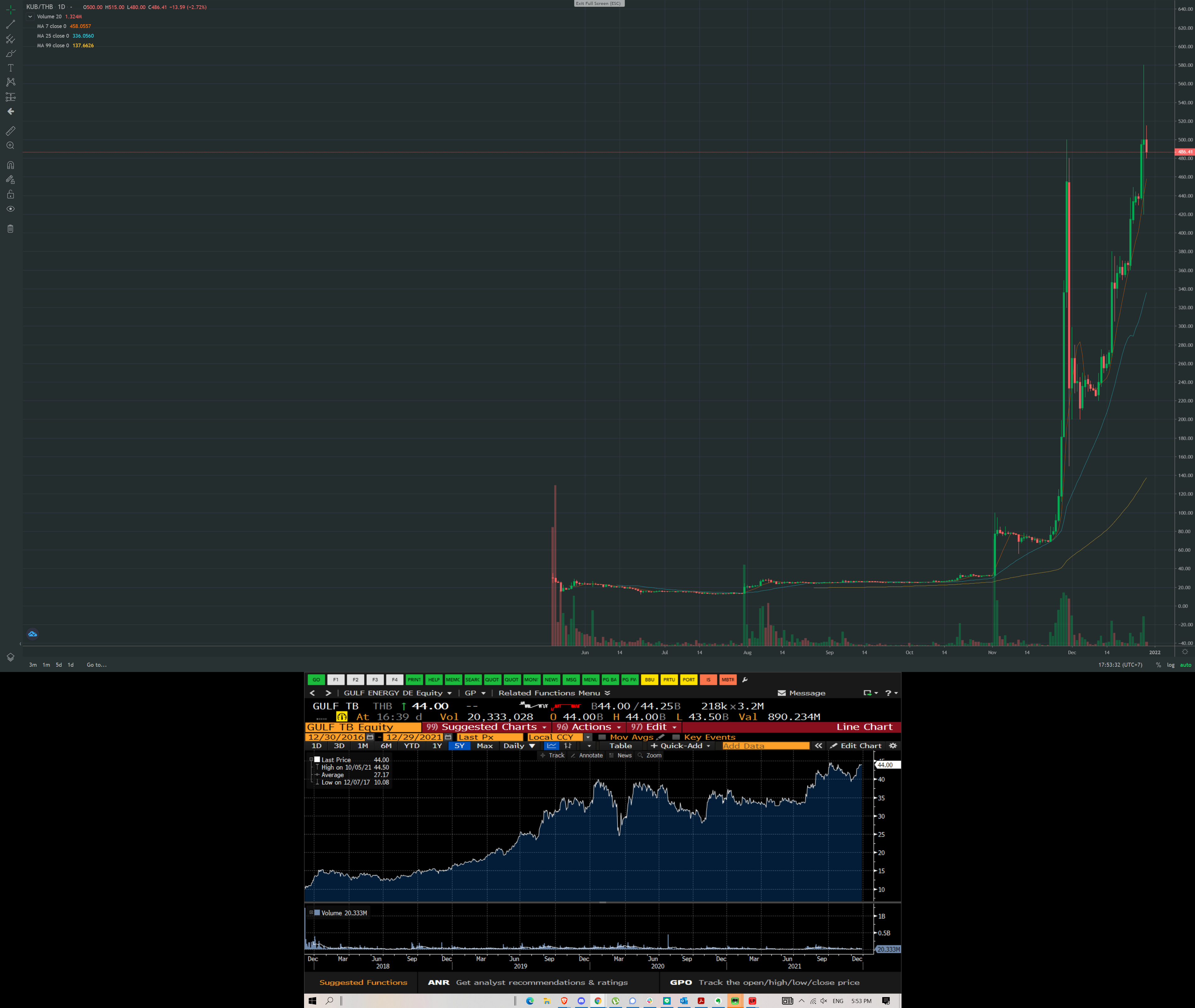The image size is (1195, 1008).
Task: Click the Table view button
Action: (x=621, y=746)
